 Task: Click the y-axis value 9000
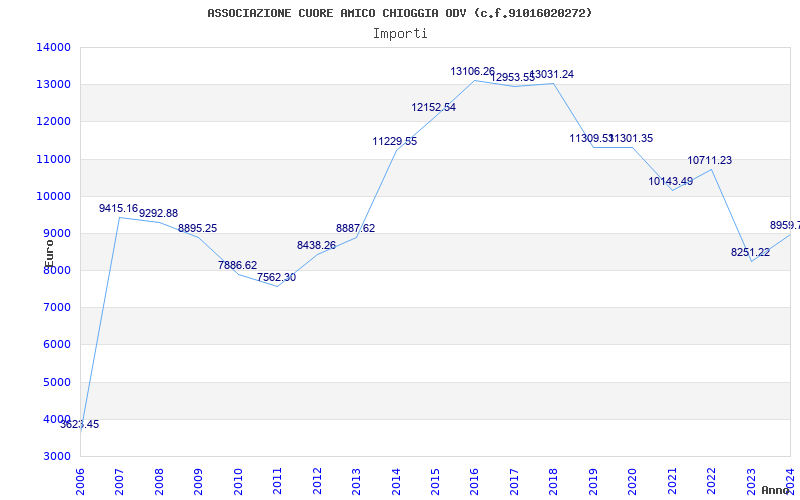coord(56,234)
